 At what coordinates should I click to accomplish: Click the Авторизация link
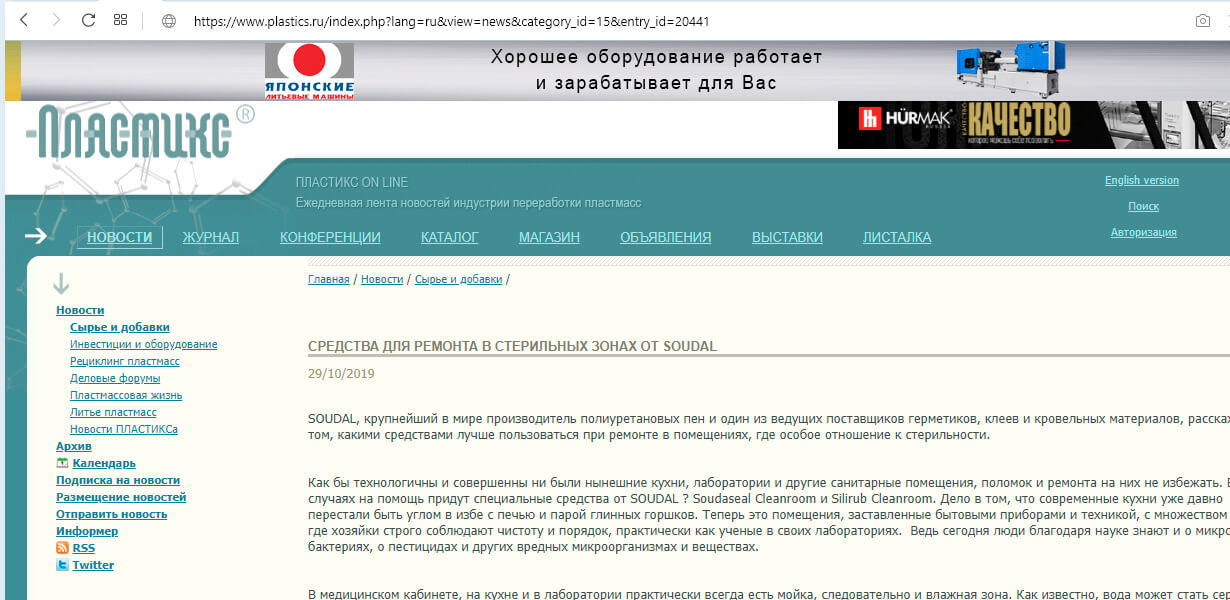pyautogui.click(x=1143, y=232)
